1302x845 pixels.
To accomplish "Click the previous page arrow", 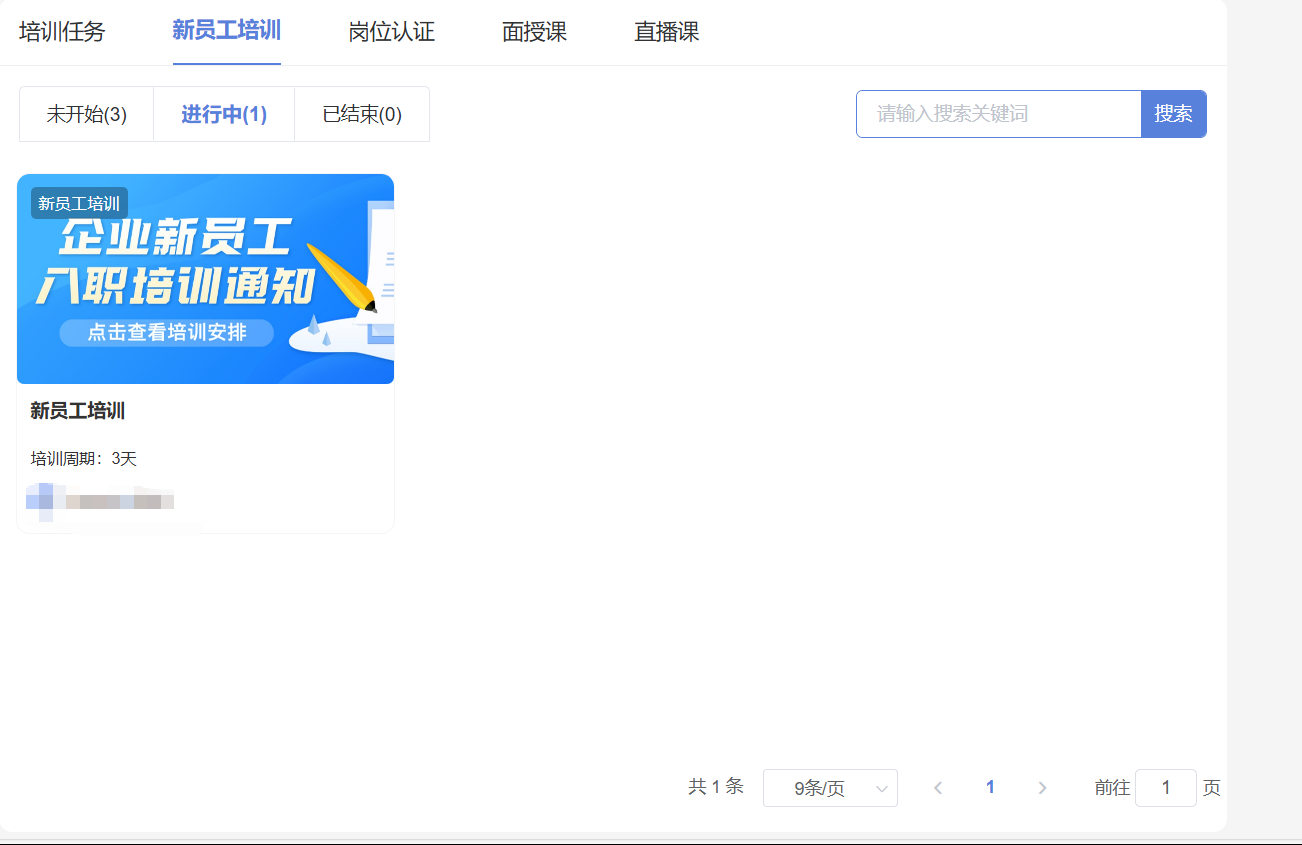I will 937,788.
